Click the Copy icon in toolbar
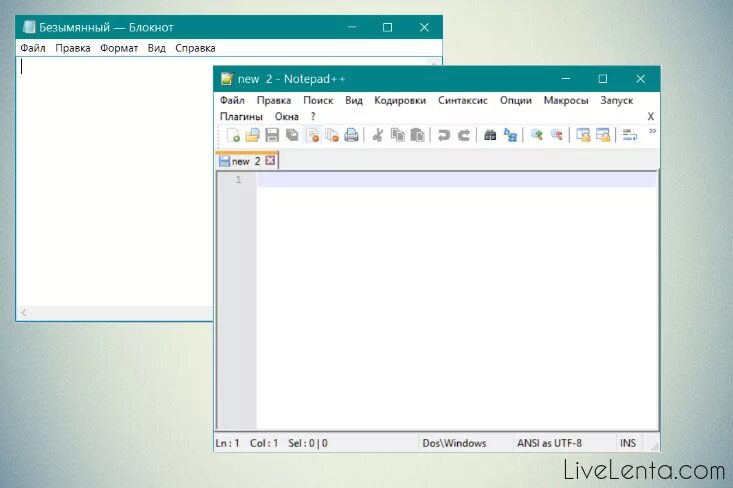733x488 pixels. pos(398,135)
